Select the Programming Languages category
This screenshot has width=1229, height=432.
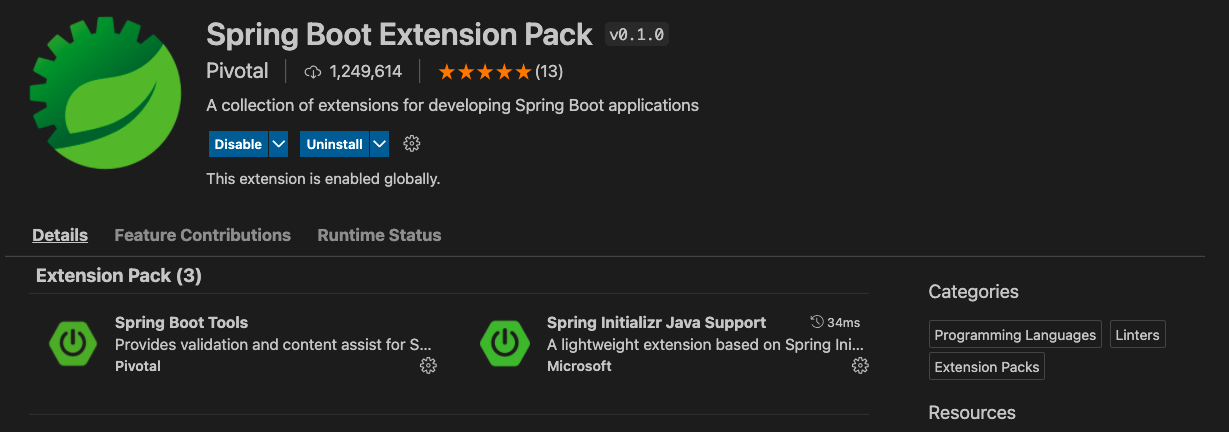click(x=1015, y=335)
